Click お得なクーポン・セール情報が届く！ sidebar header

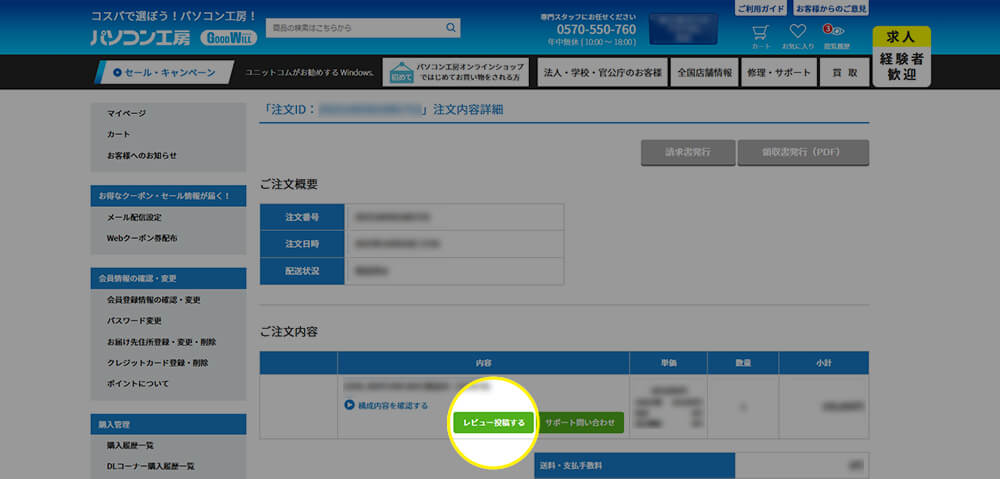click(x=168, y=196)
